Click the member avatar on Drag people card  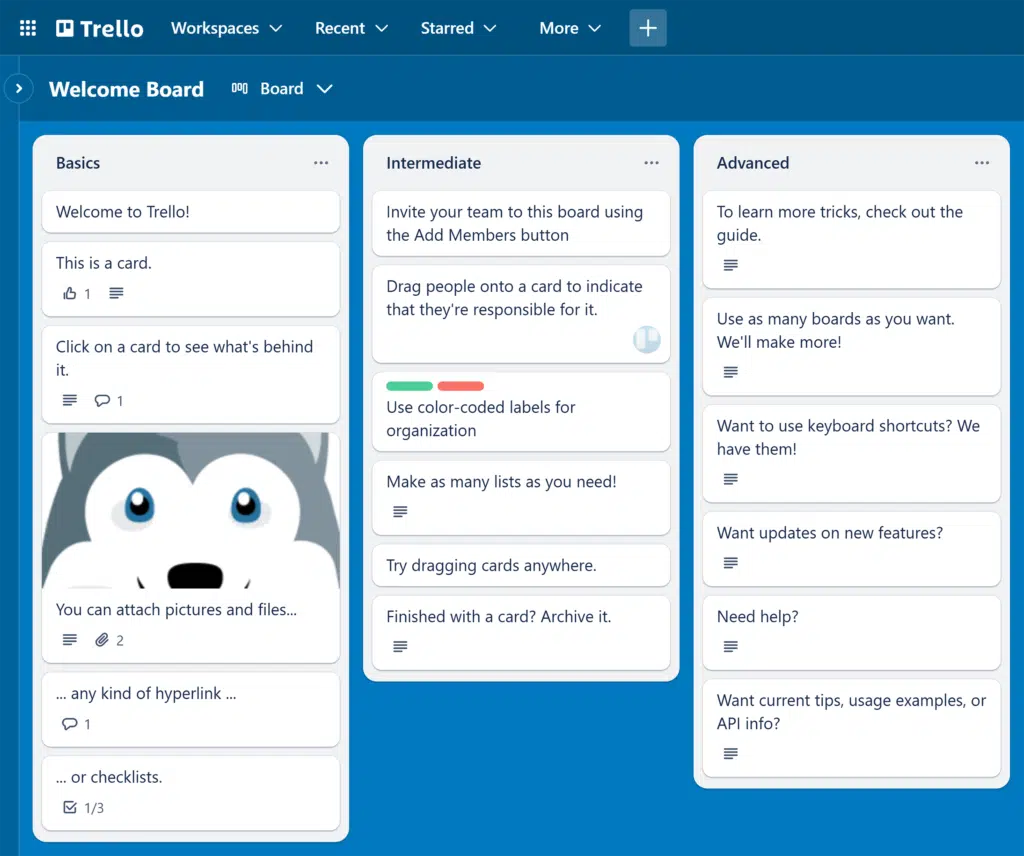click(646, 340)
